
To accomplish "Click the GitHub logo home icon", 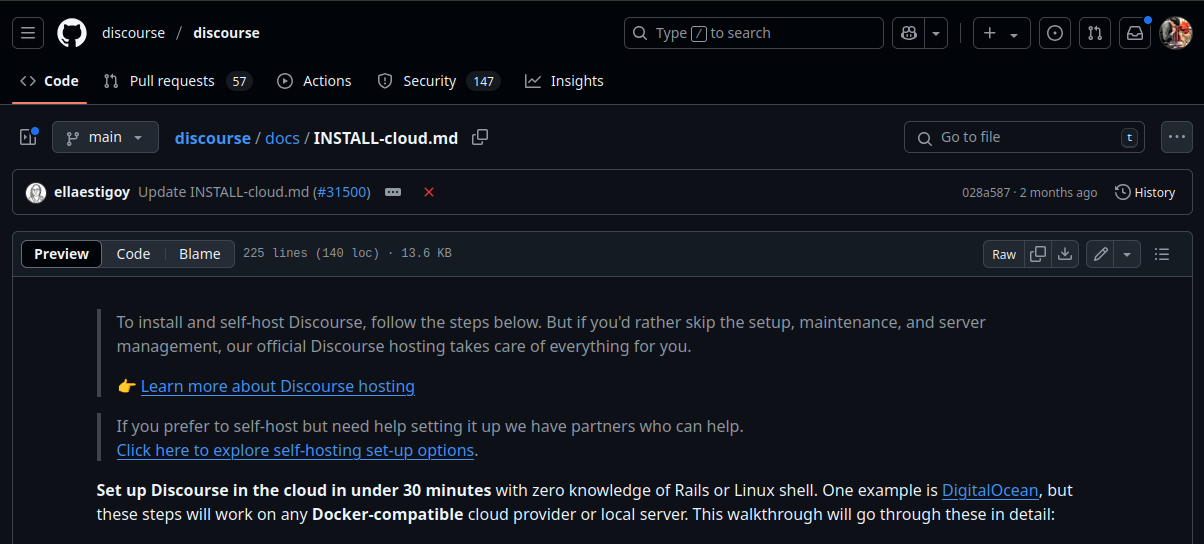I will coord(72,33).
